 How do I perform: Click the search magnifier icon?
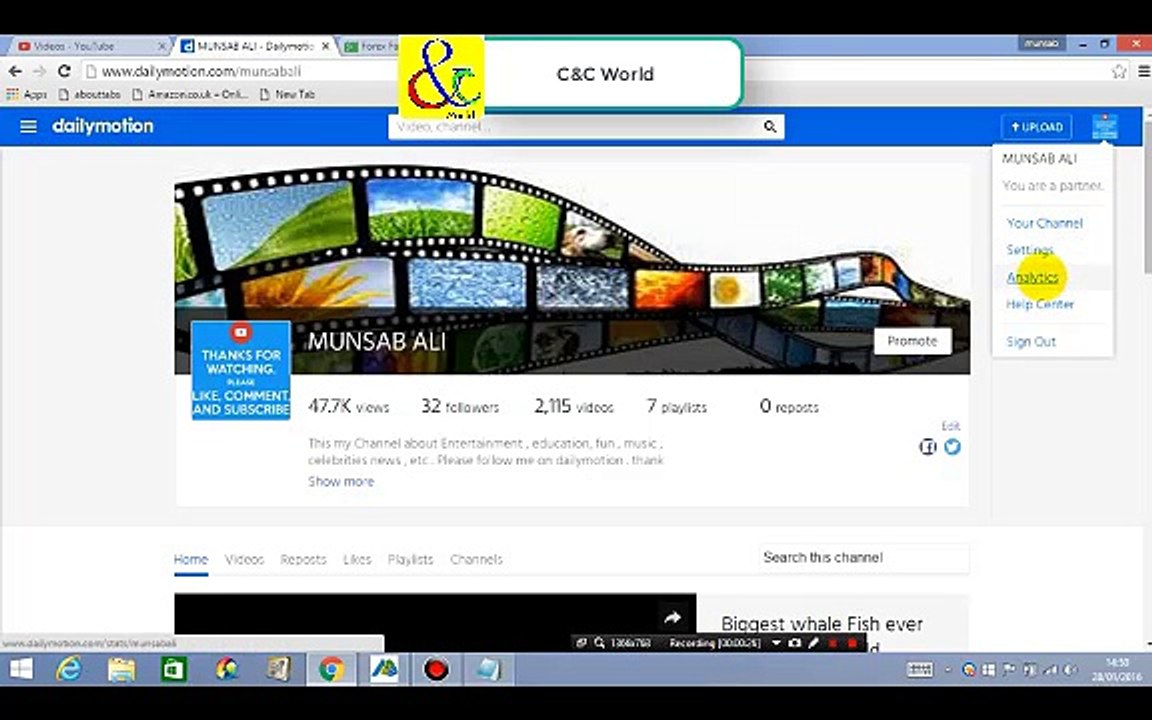(x=769, y=127)
